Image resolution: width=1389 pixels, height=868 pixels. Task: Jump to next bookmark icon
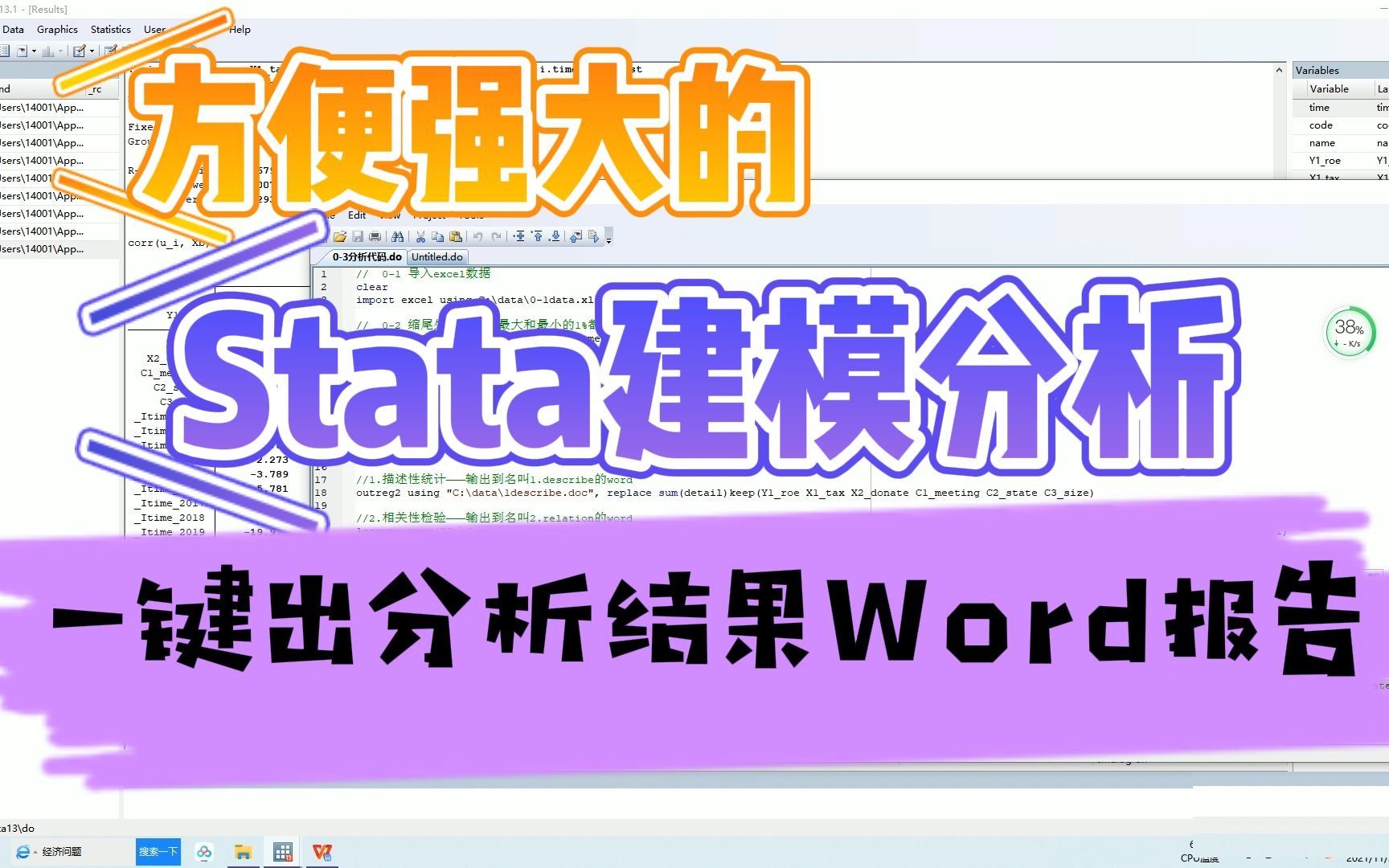click(x=555, y=236)
